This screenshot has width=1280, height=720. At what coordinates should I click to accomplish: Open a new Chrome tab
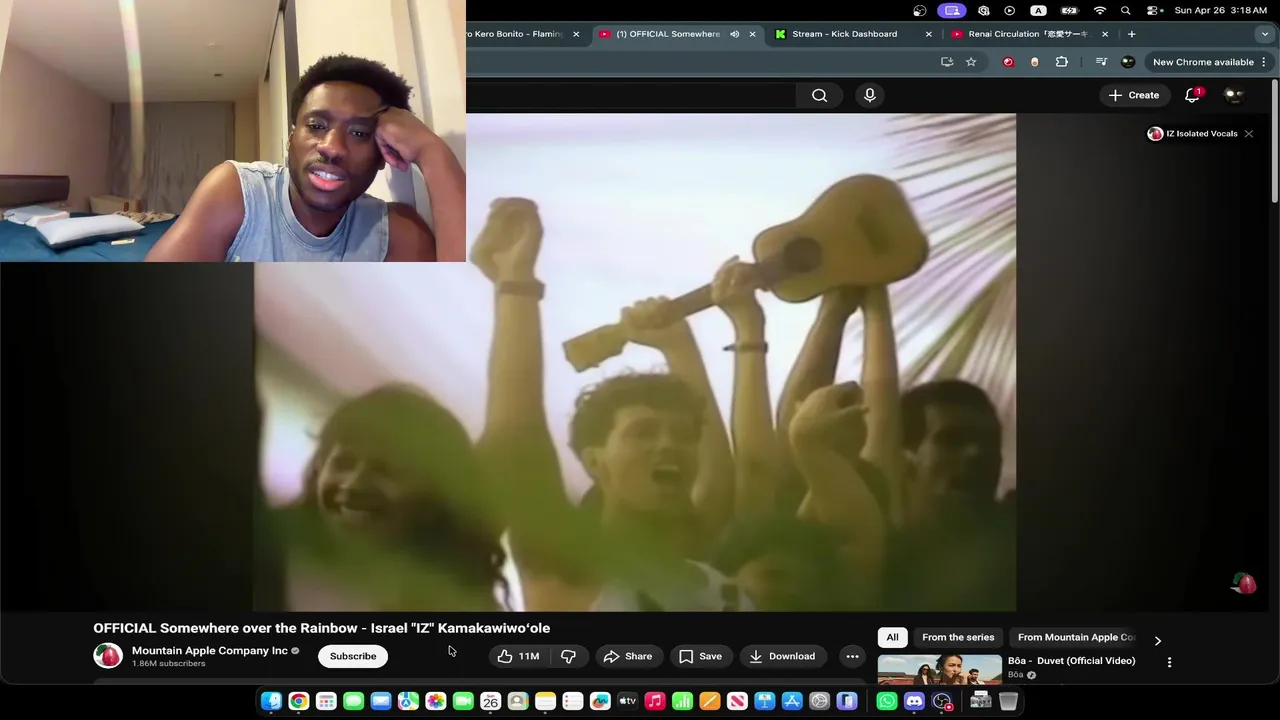[1131, 34]
